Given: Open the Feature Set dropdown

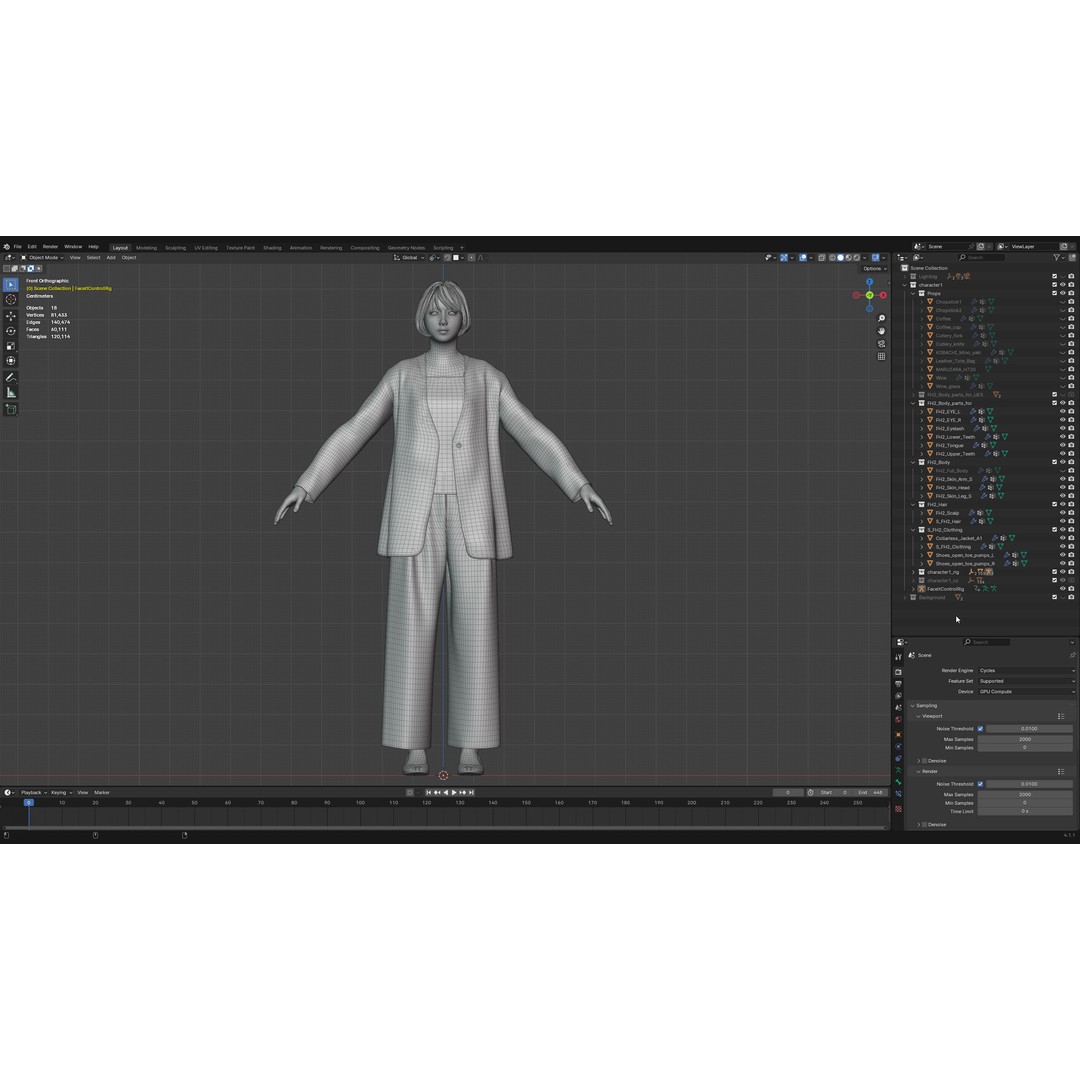Looking at the screenshot, I should 1026,681.
